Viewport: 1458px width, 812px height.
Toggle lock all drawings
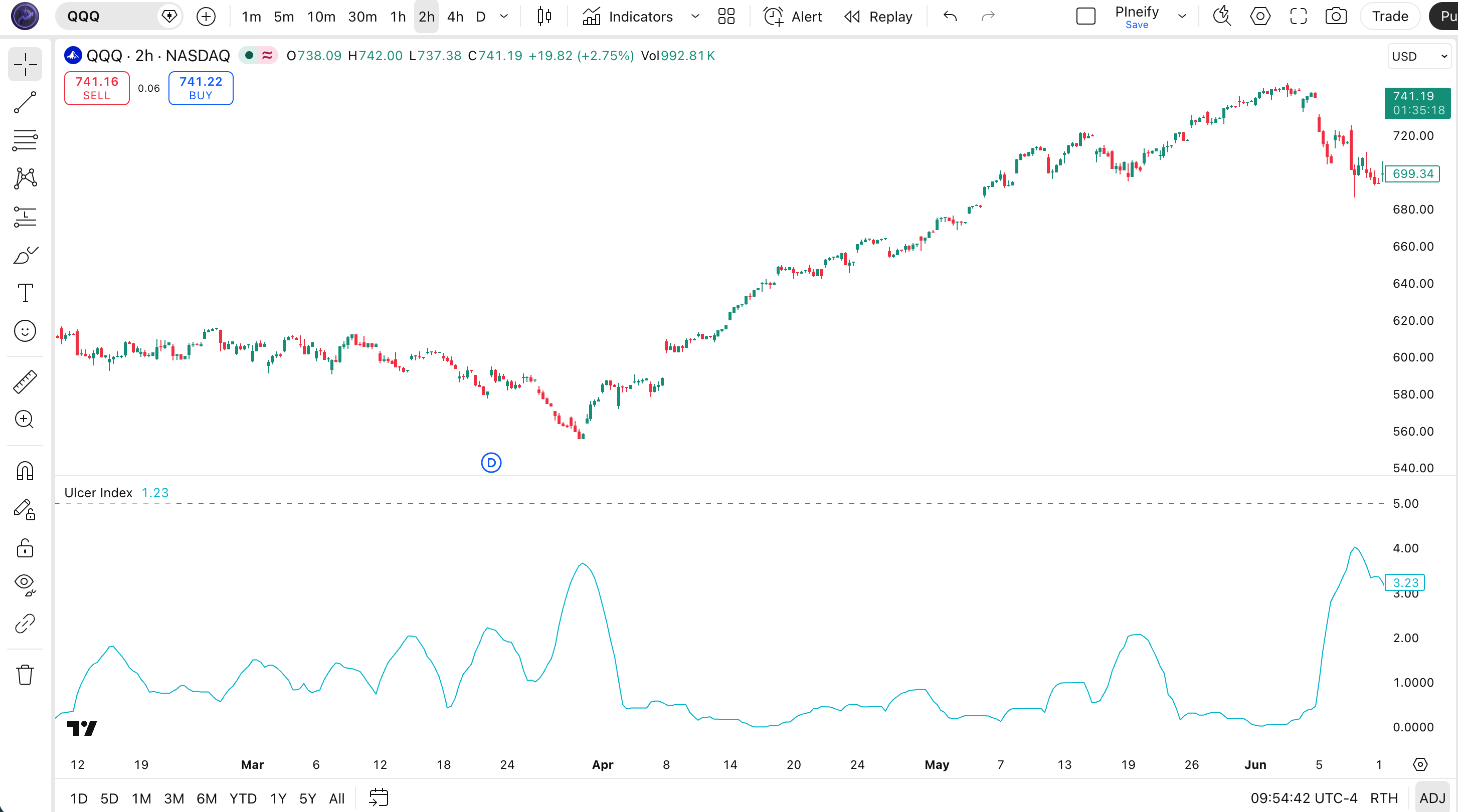pos(25,548)
